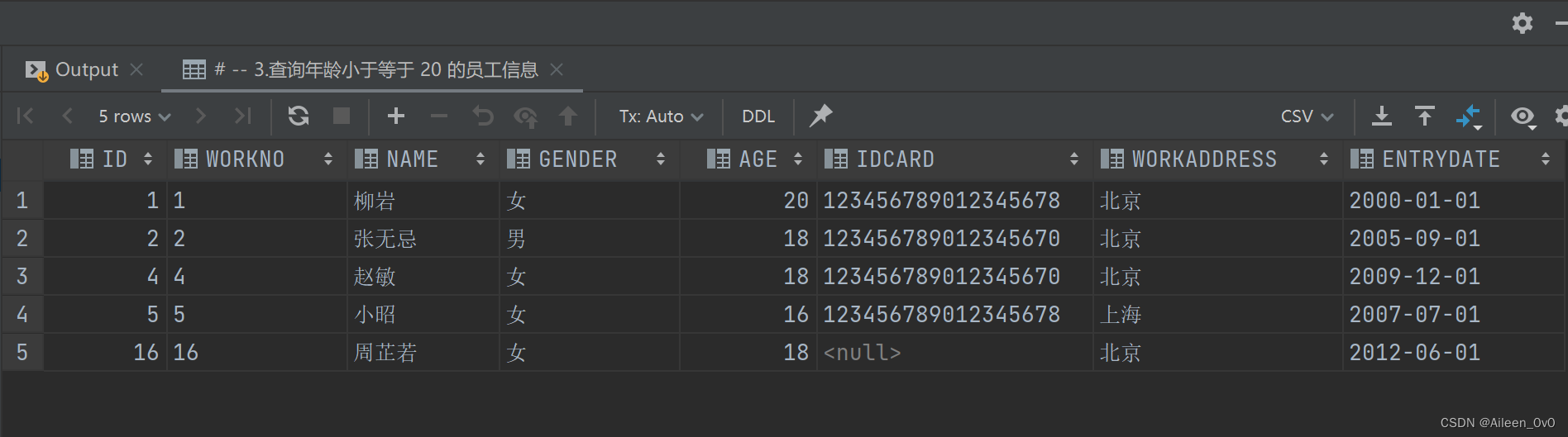Toggle the eye view options icon

[x=1523, y=116]
